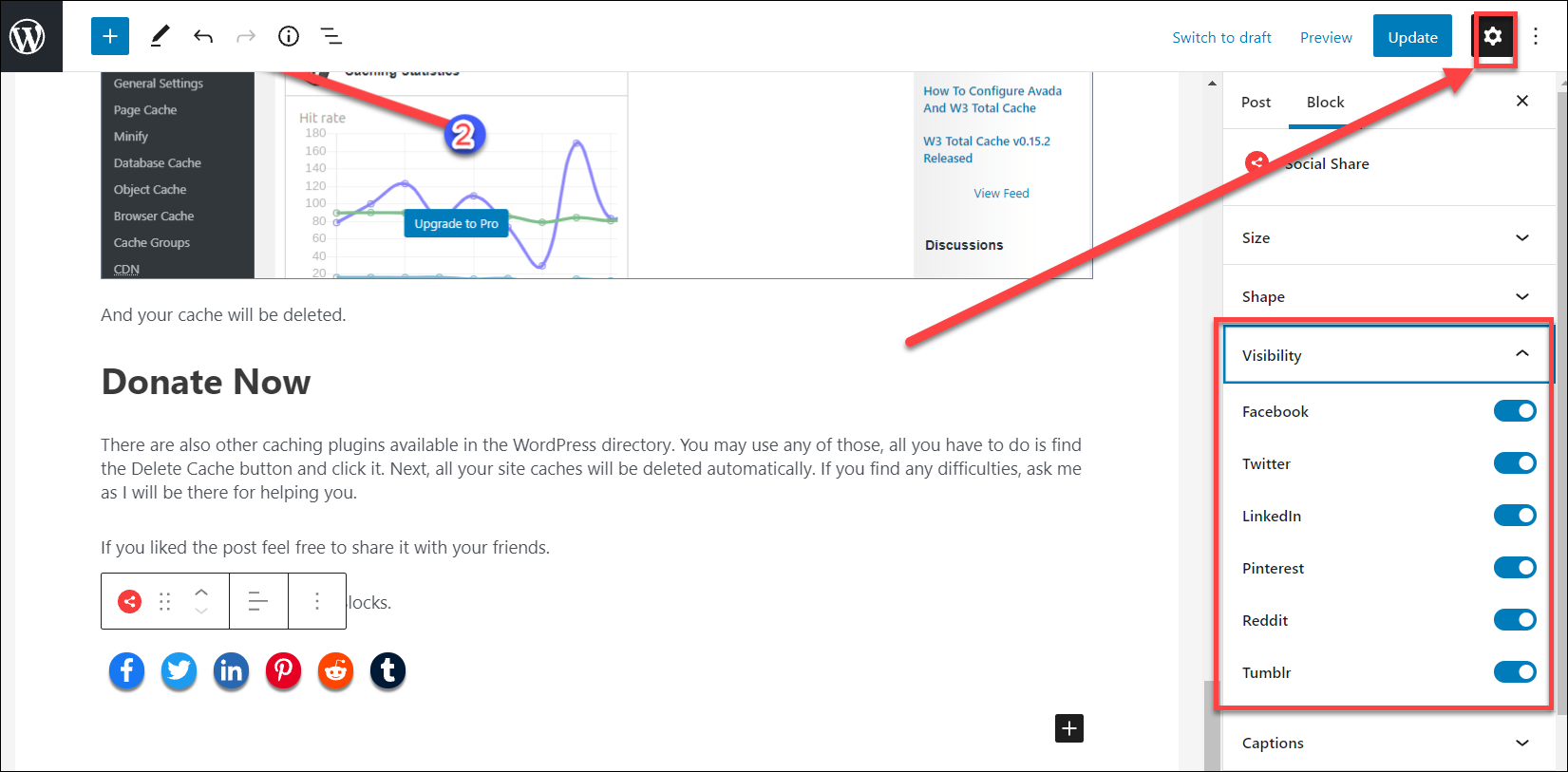Move the block up

click(201, 591)
